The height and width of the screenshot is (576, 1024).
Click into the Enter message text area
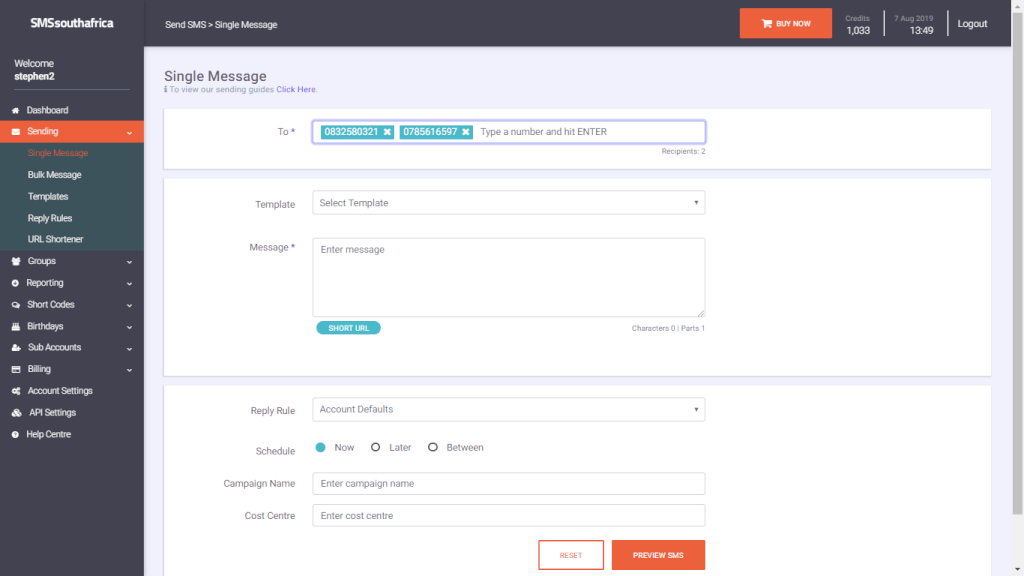(x=508, y=277)
